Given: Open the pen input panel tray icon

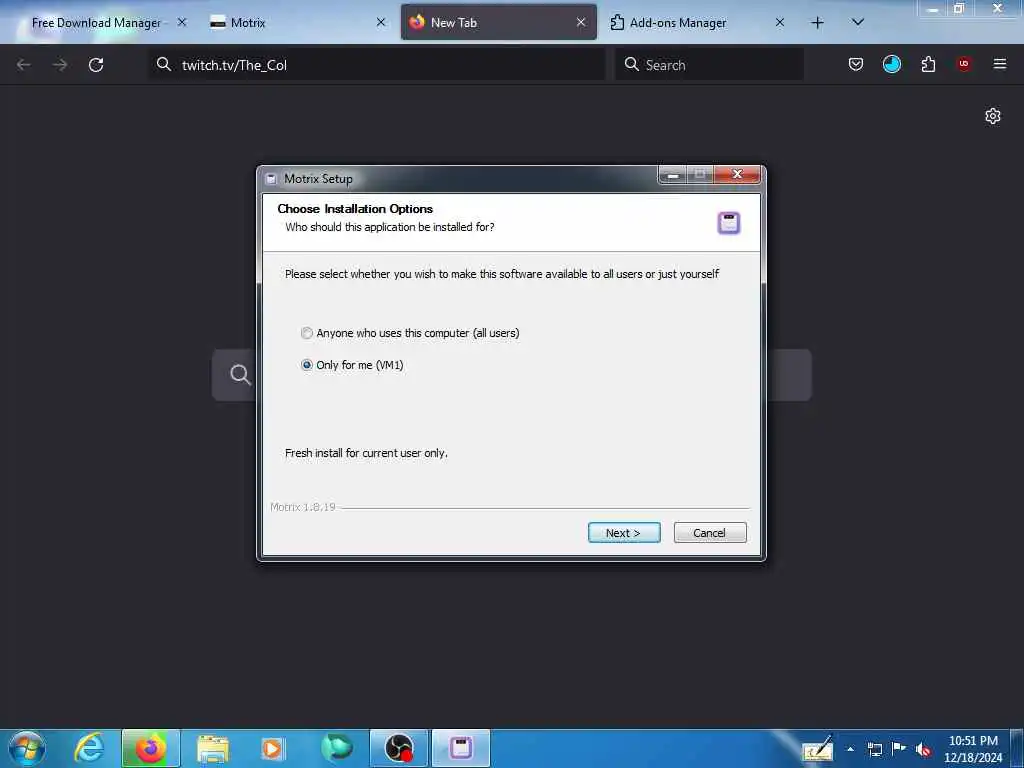Looking at the screenshot, I should tap(818, 748).
